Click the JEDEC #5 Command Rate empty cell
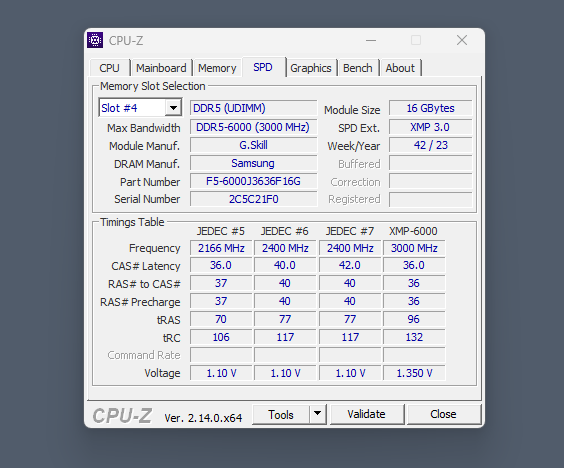564x468 pixels. 221,355
